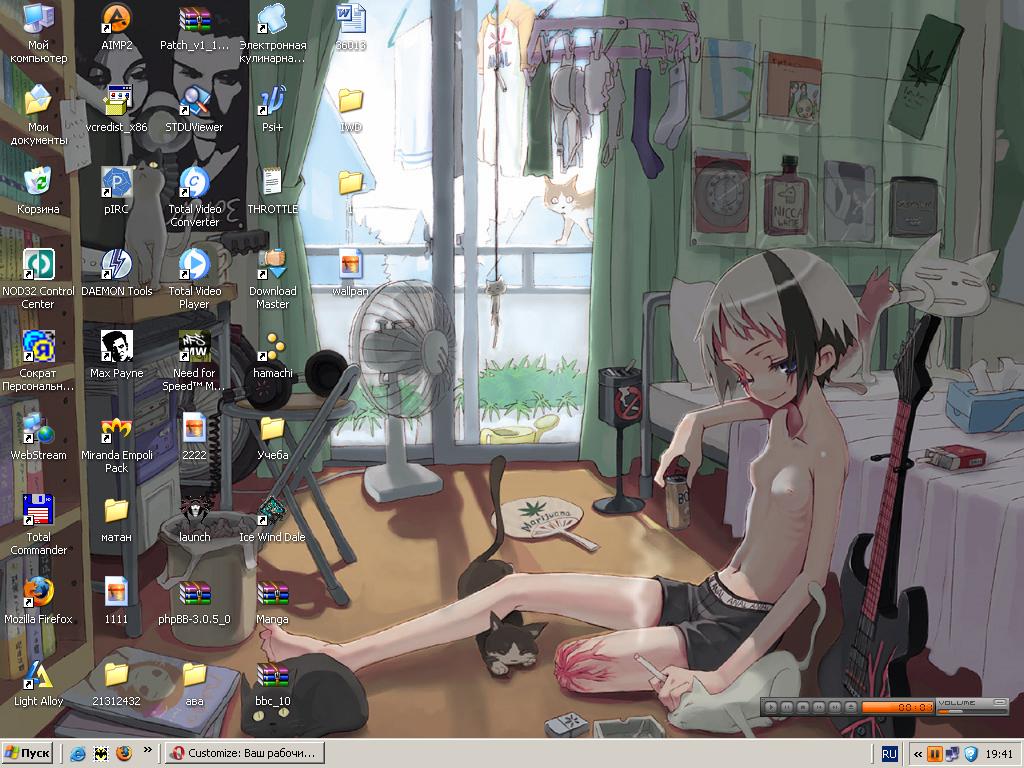
Task: Launch the pIRC shortcut
Action: (x=116, y=192)
